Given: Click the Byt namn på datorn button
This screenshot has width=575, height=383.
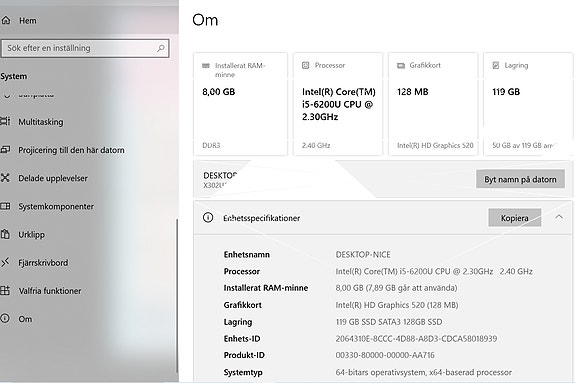Looking at the screenshot, I should (x=520, y=179).
